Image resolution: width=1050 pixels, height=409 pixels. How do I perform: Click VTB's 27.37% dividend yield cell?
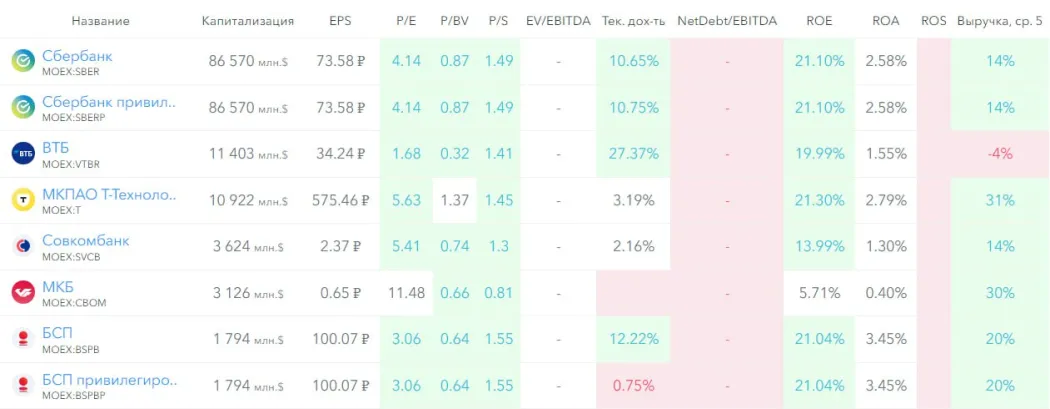point(633,153)
